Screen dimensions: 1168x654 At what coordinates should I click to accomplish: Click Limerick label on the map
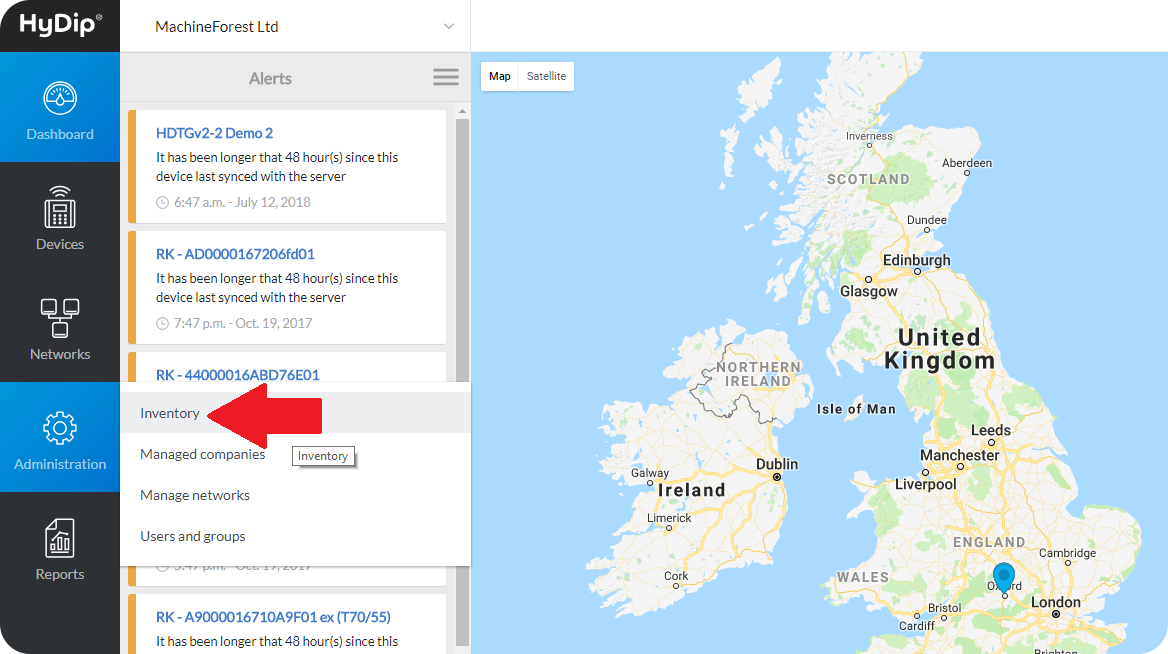tap(669, 518)
